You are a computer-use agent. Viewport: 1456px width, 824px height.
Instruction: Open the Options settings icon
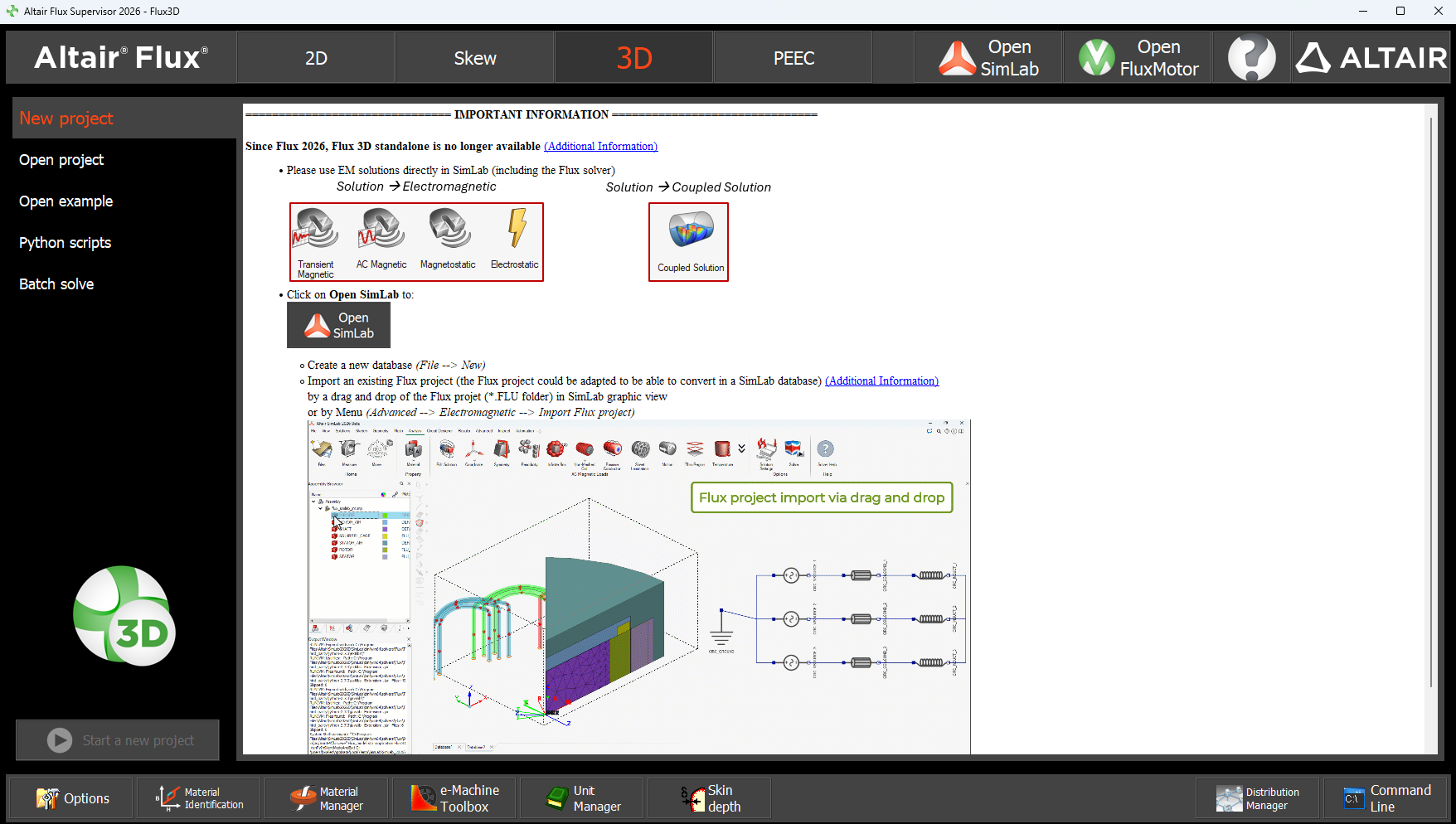click(x=71, y=798)
